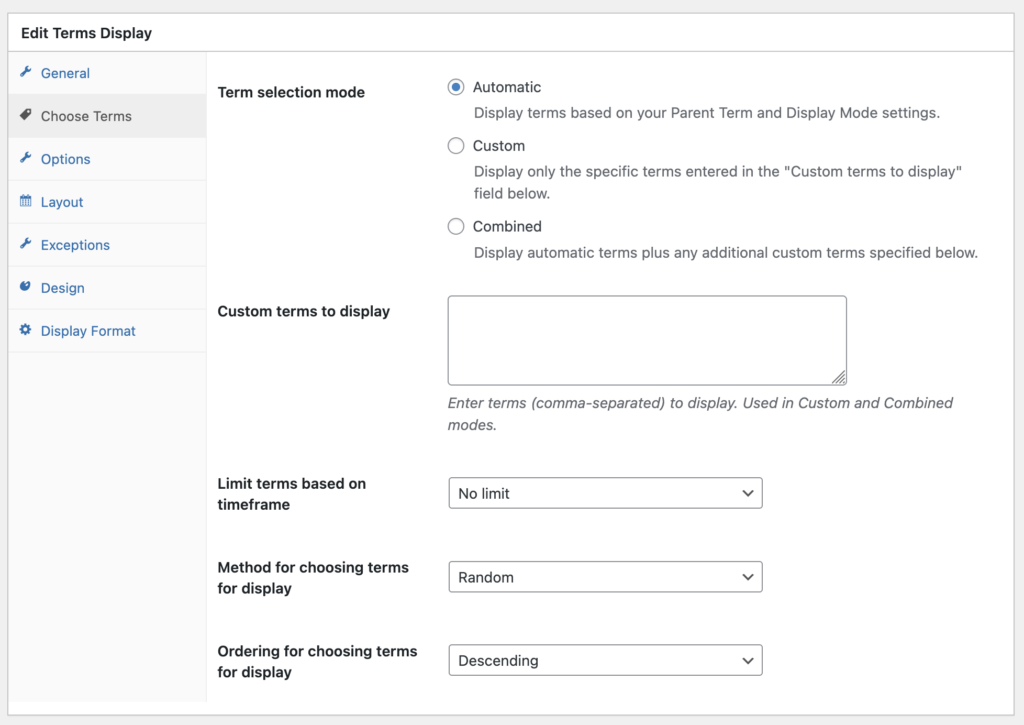Open the Random method dropdown
The width and height of the screenshot is (1024, 725).
pos(605,577)
